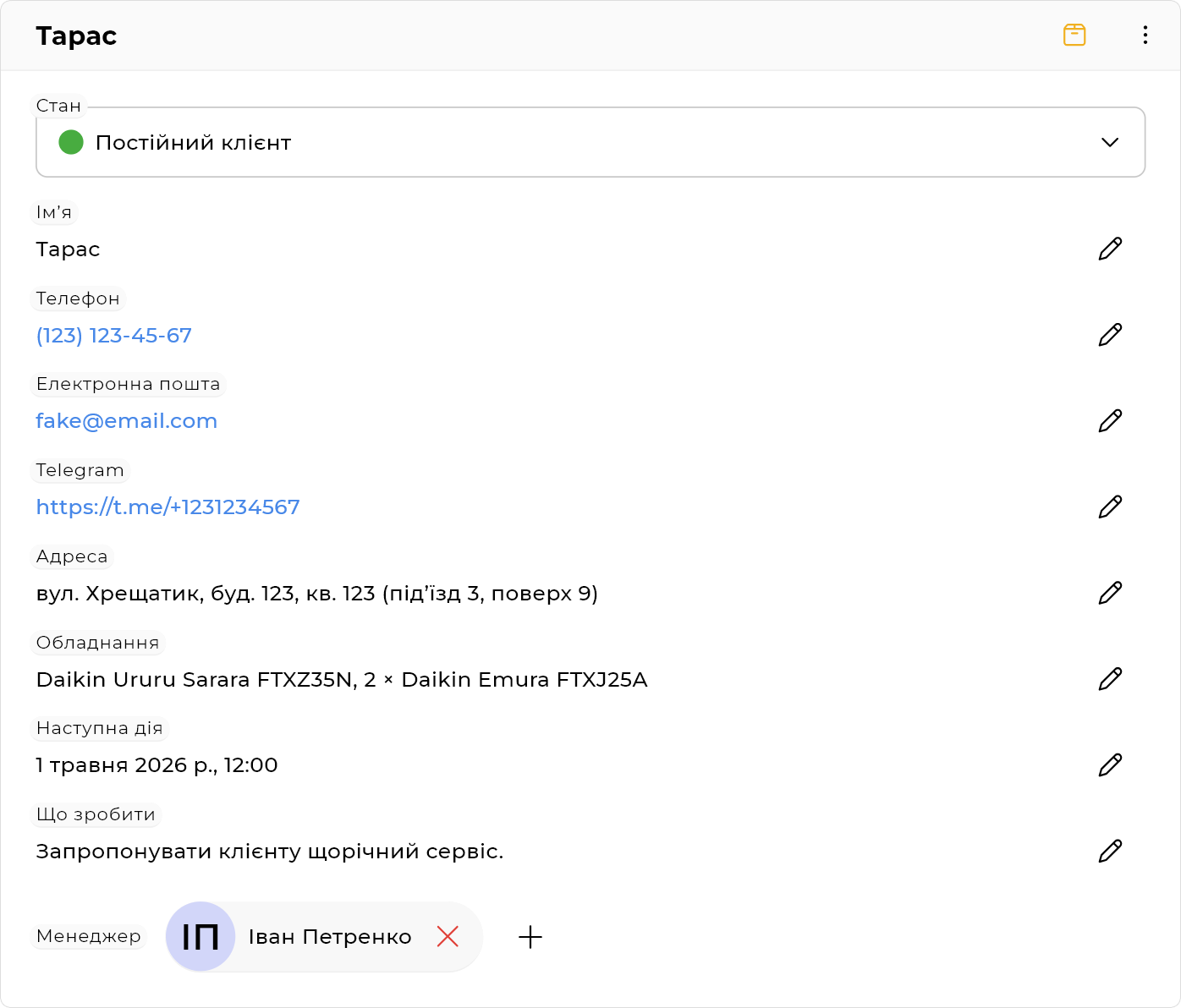Viewport: 1181px width, 1008px height.
Task: Expand the Стан status dropdown chevron
Action: point(1110,142)
